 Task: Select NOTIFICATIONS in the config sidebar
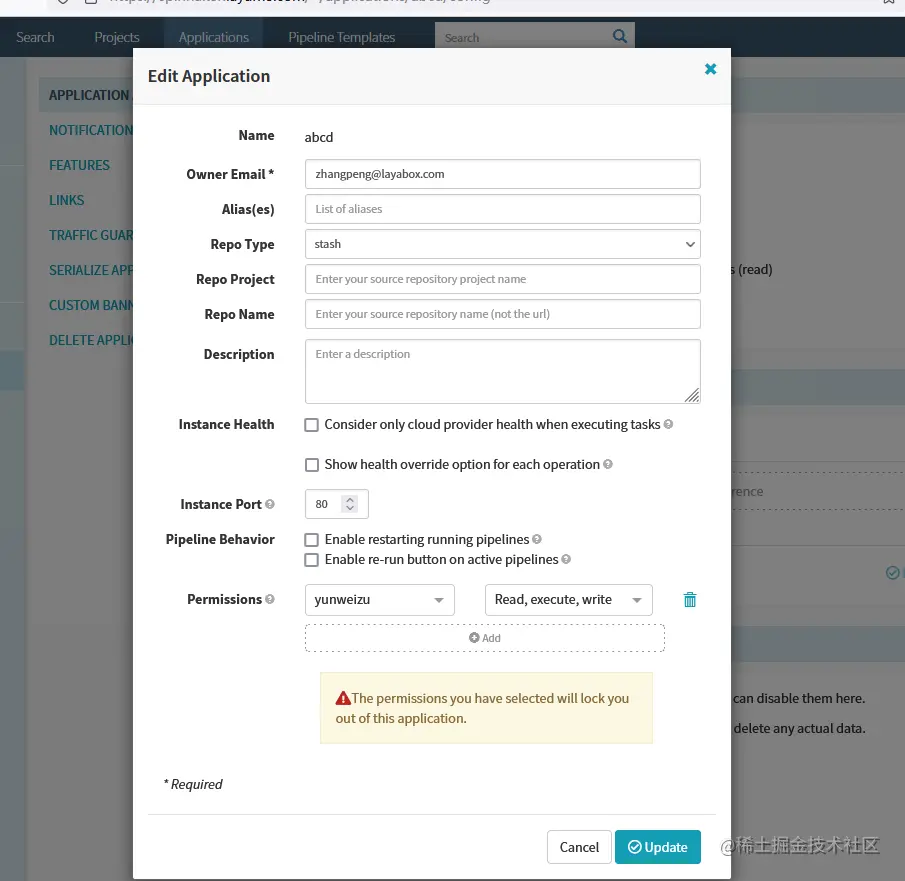click(x=91, y=130)
